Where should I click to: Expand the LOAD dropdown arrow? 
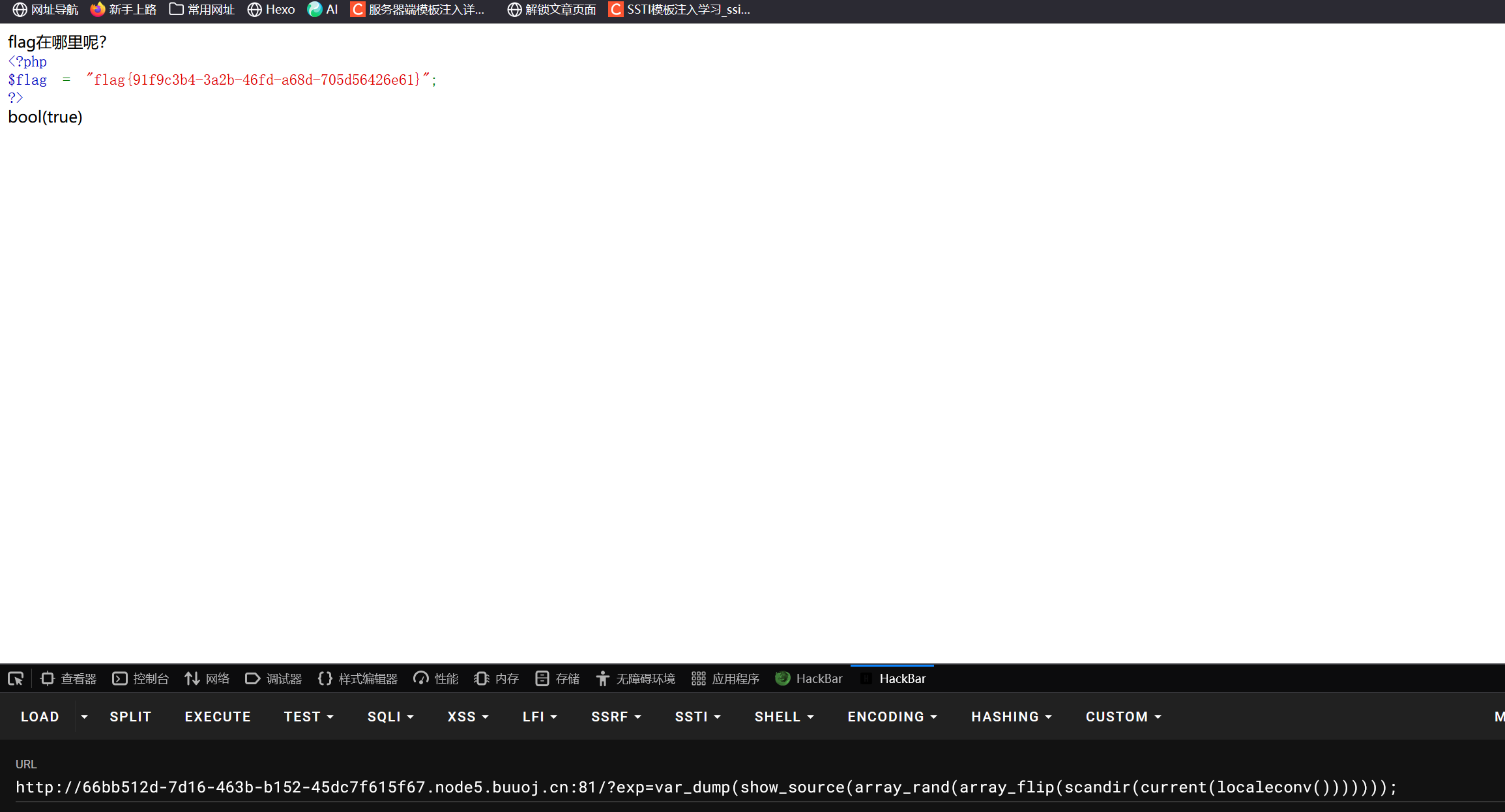pos(84,717)
